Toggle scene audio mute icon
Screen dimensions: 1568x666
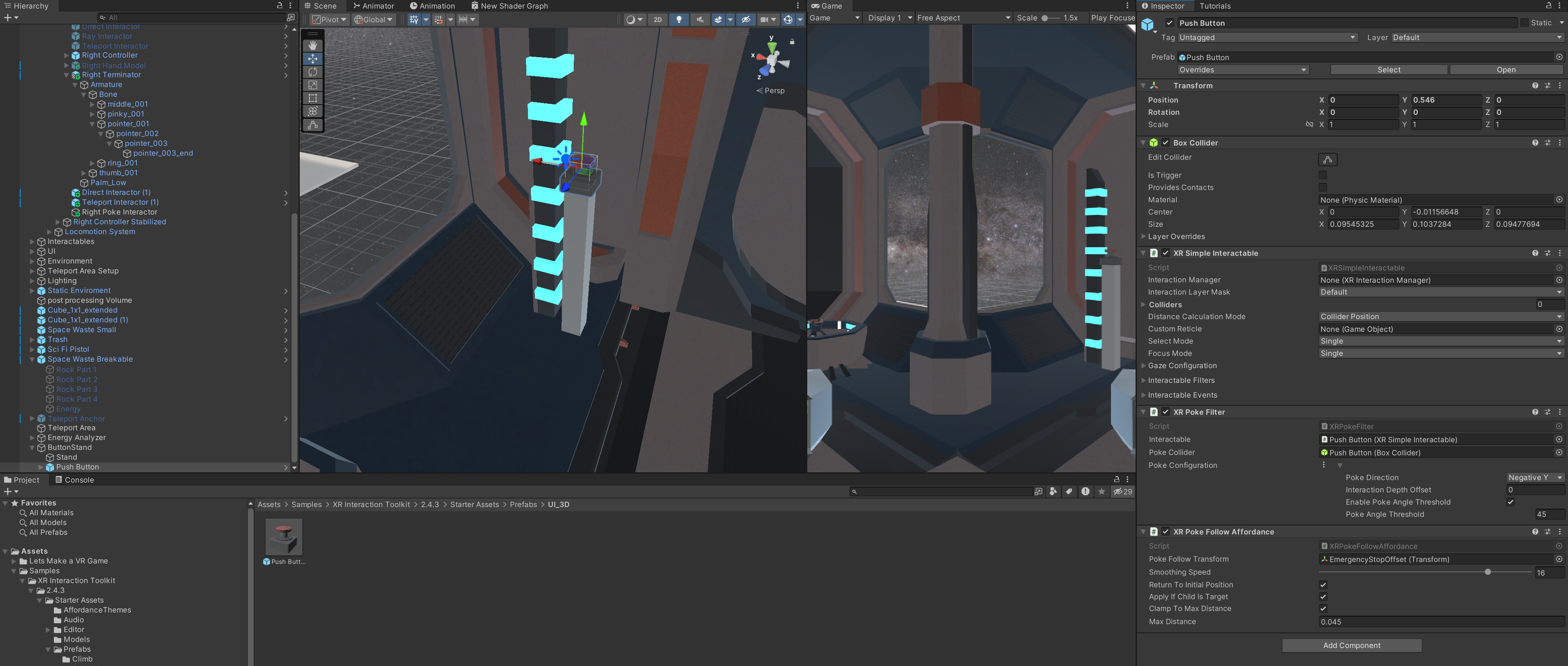(x=700, y=20)
